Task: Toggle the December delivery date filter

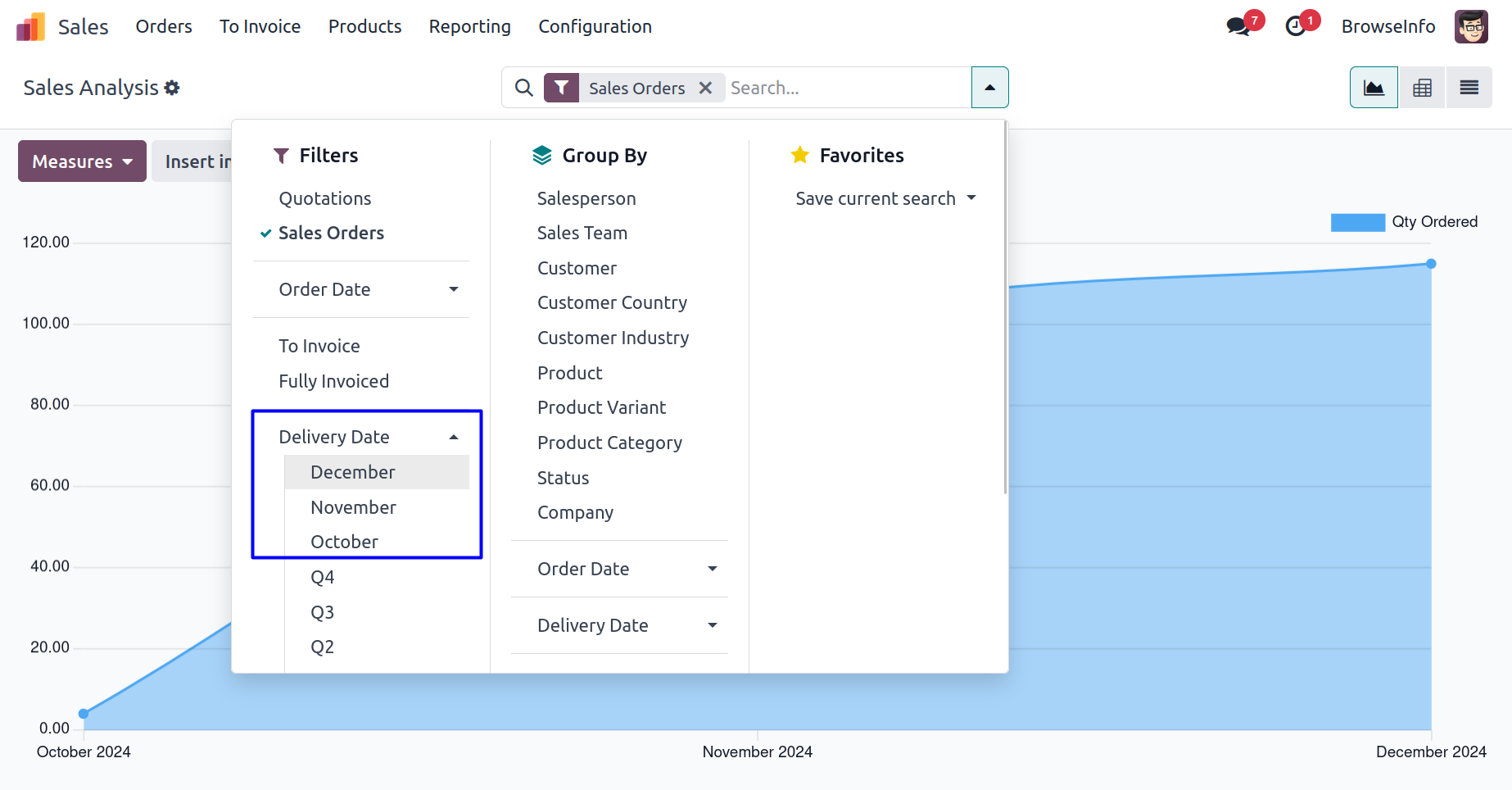Action: pos(353,472)
